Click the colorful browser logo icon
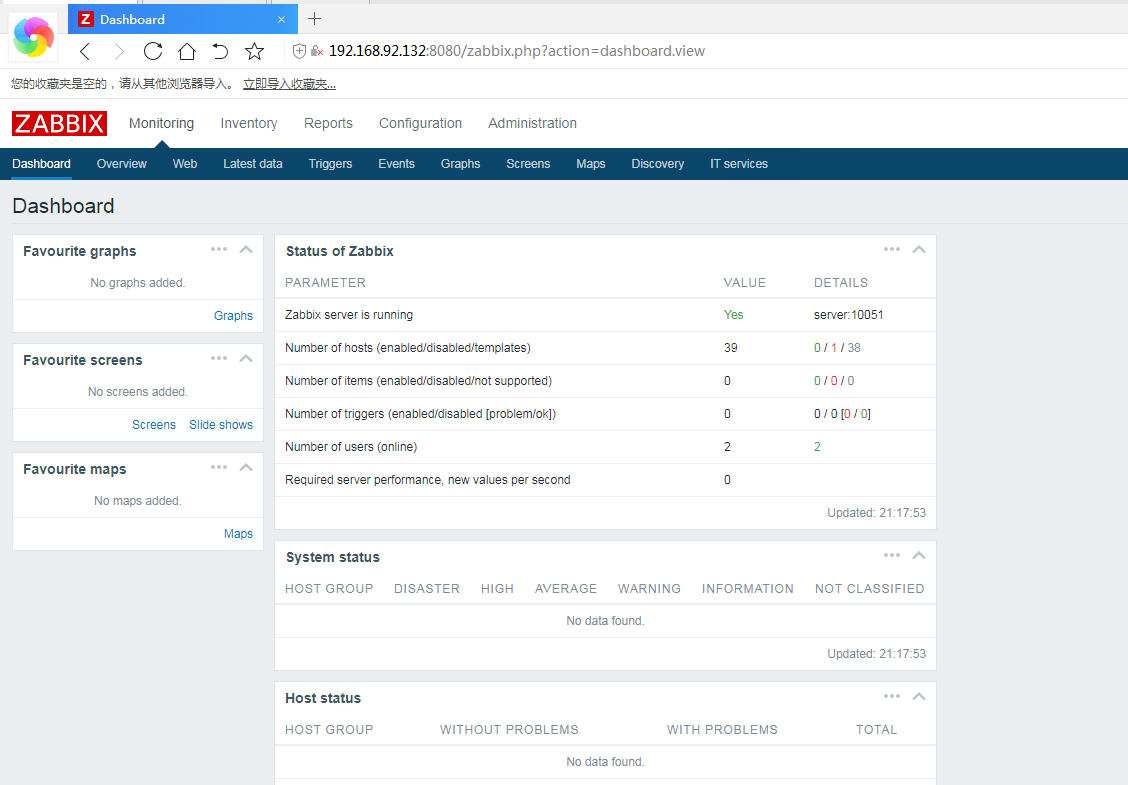The image size is (1128, 785). point(33,37)
